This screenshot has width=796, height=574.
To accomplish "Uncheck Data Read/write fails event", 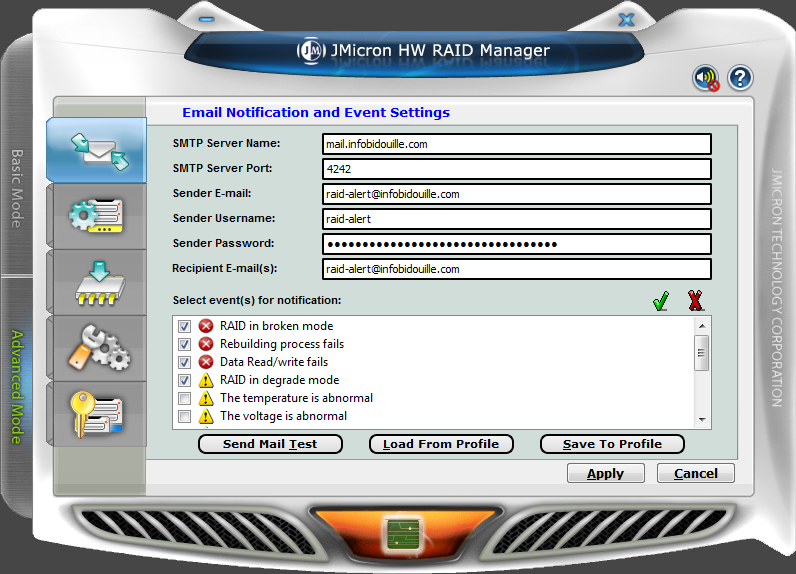I will pos(184,362).
